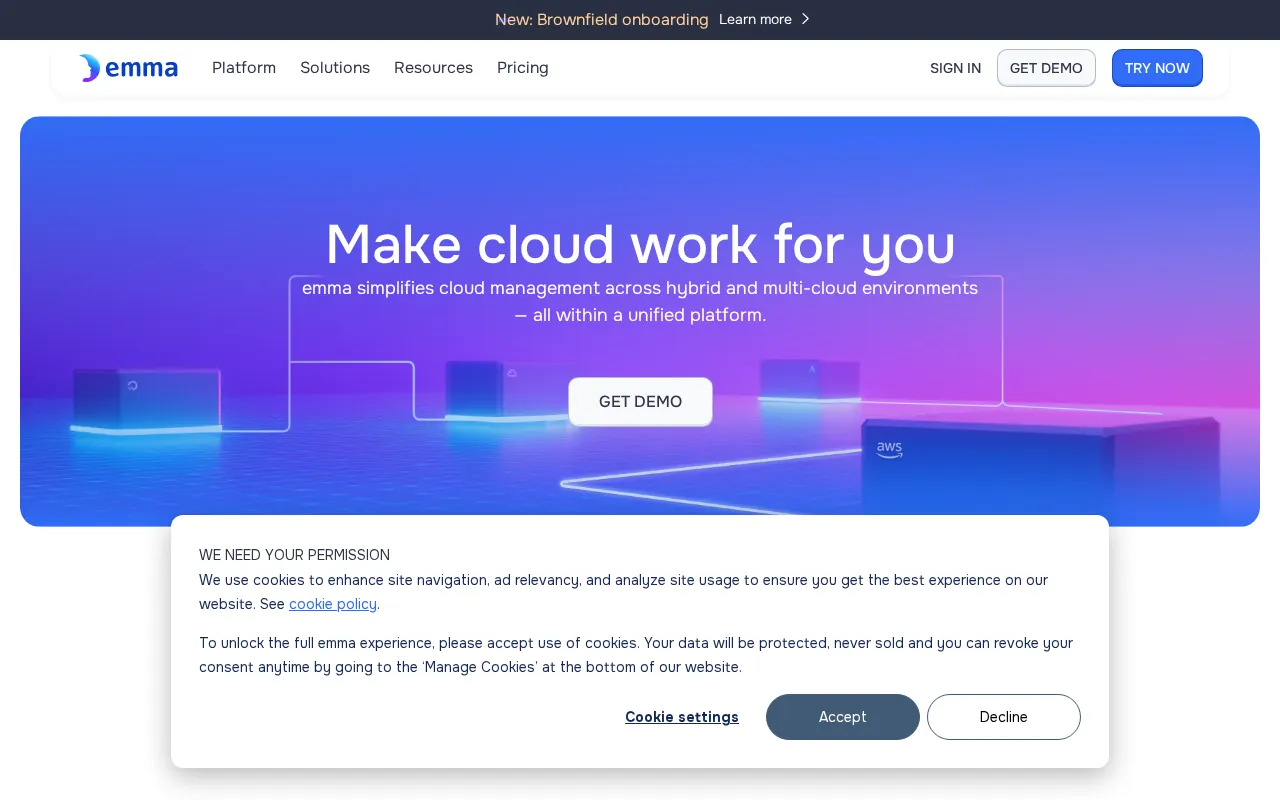Open the Solutions menu

coord(335,68)
